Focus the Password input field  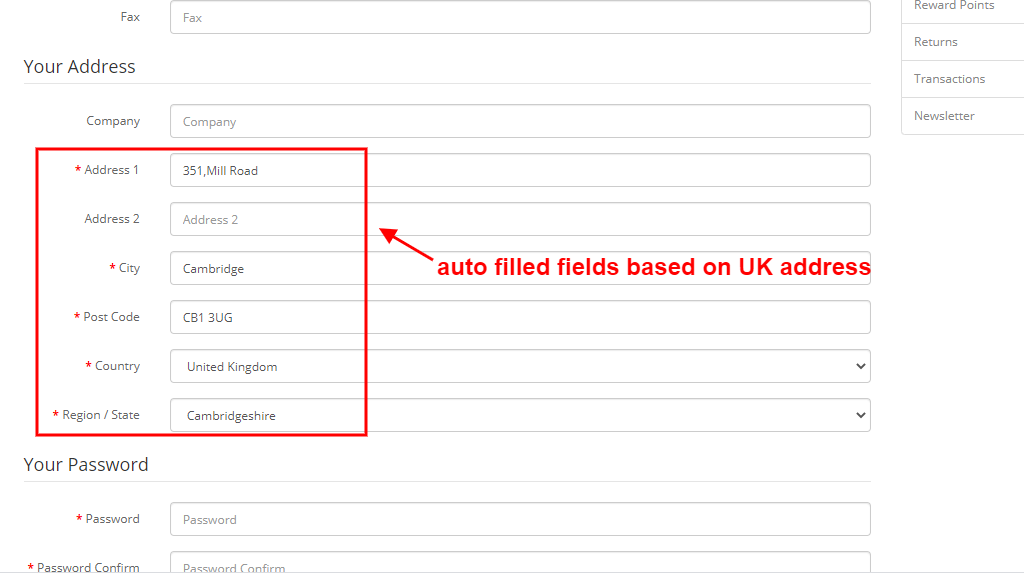click(519, 518)
